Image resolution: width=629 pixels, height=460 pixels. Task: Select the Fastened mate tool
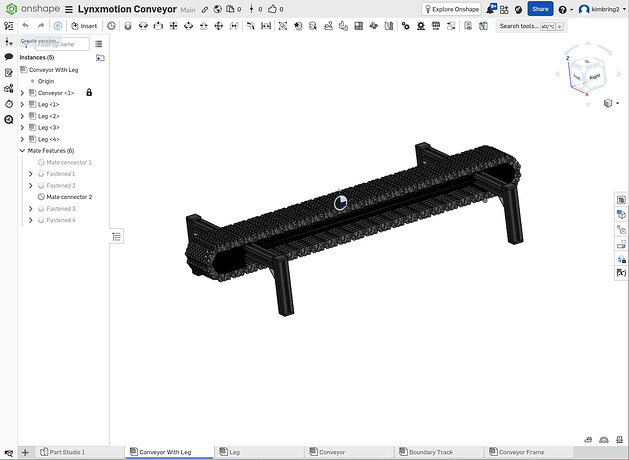[x=128, y=26]
